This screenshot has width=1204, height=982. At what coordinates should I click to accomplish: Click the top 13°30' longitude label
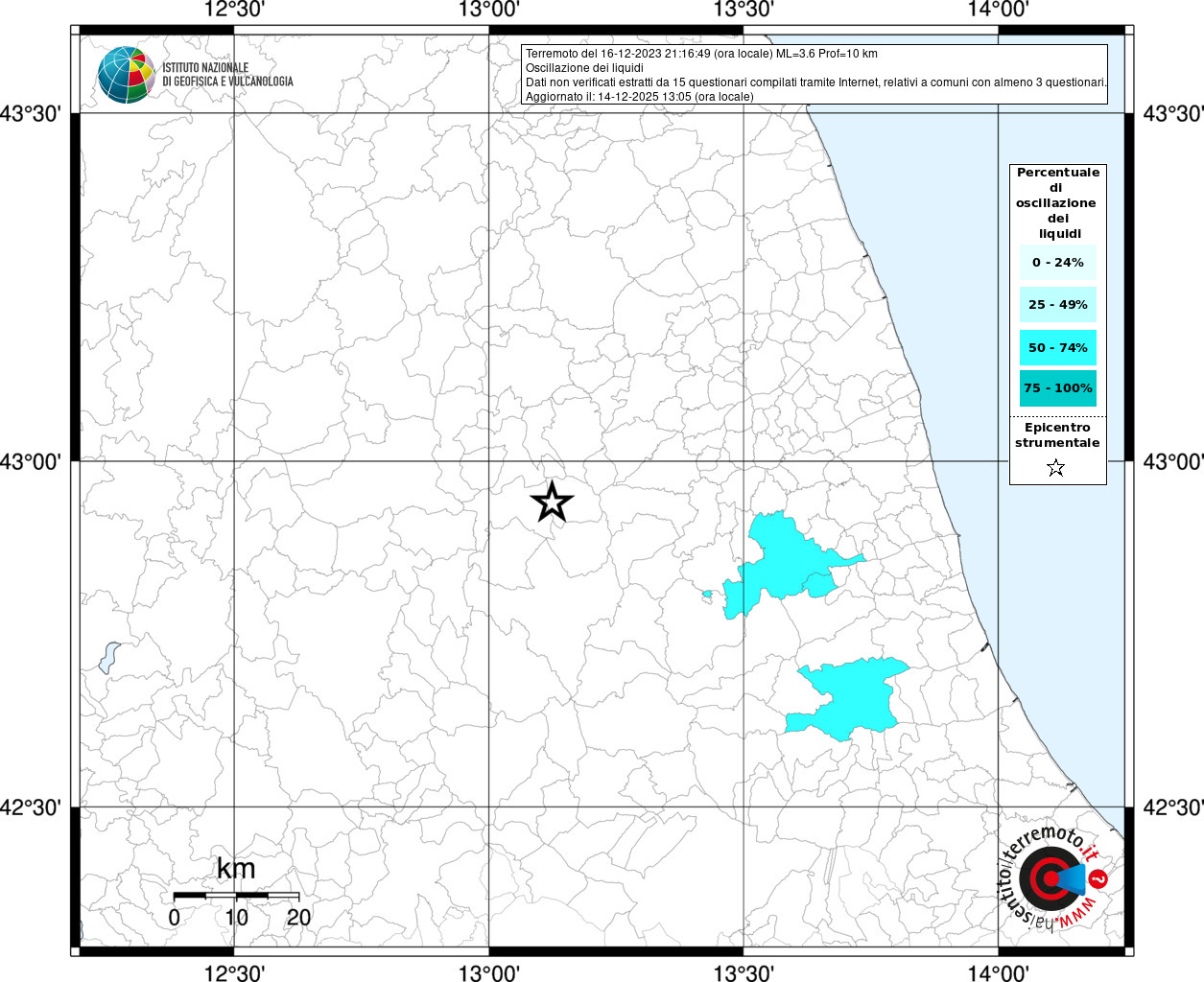(744, 10)
